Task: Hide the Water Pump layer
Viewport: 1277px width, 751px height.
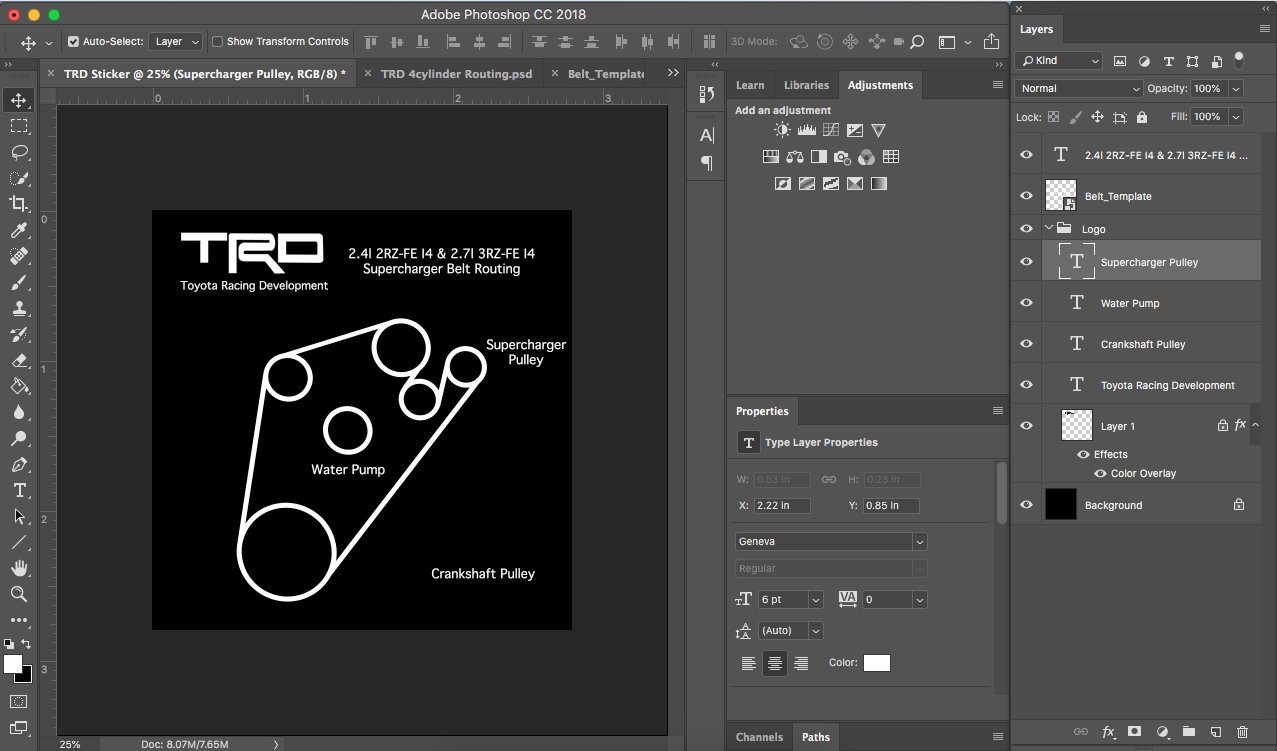Action: point(1026,303)
